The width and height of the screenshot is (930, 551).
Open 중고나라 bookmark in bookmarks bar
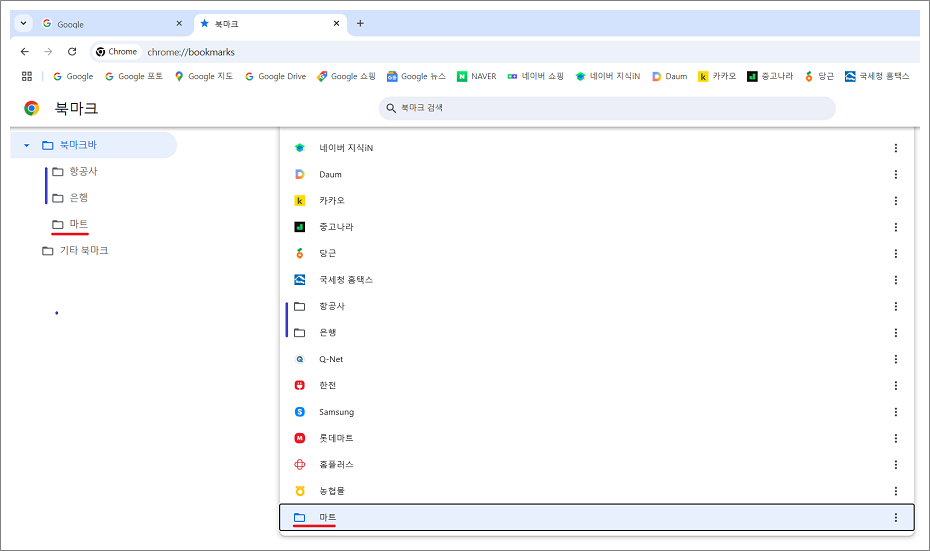[x=770, y=76]
